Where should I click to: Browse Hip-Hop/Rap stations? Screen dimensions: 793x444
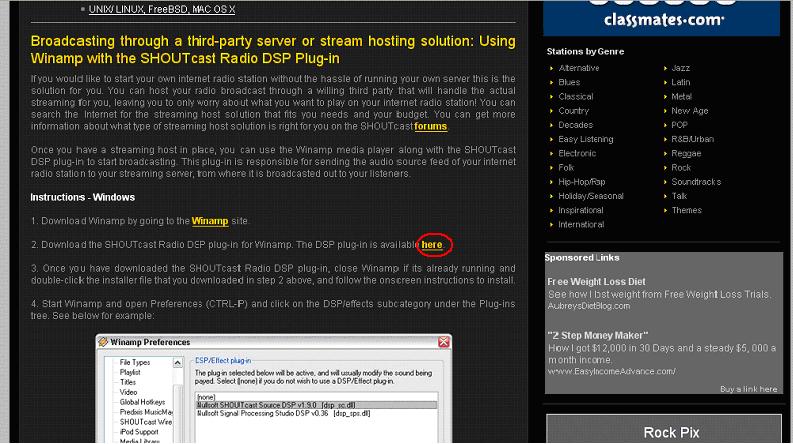pos(582,182)
